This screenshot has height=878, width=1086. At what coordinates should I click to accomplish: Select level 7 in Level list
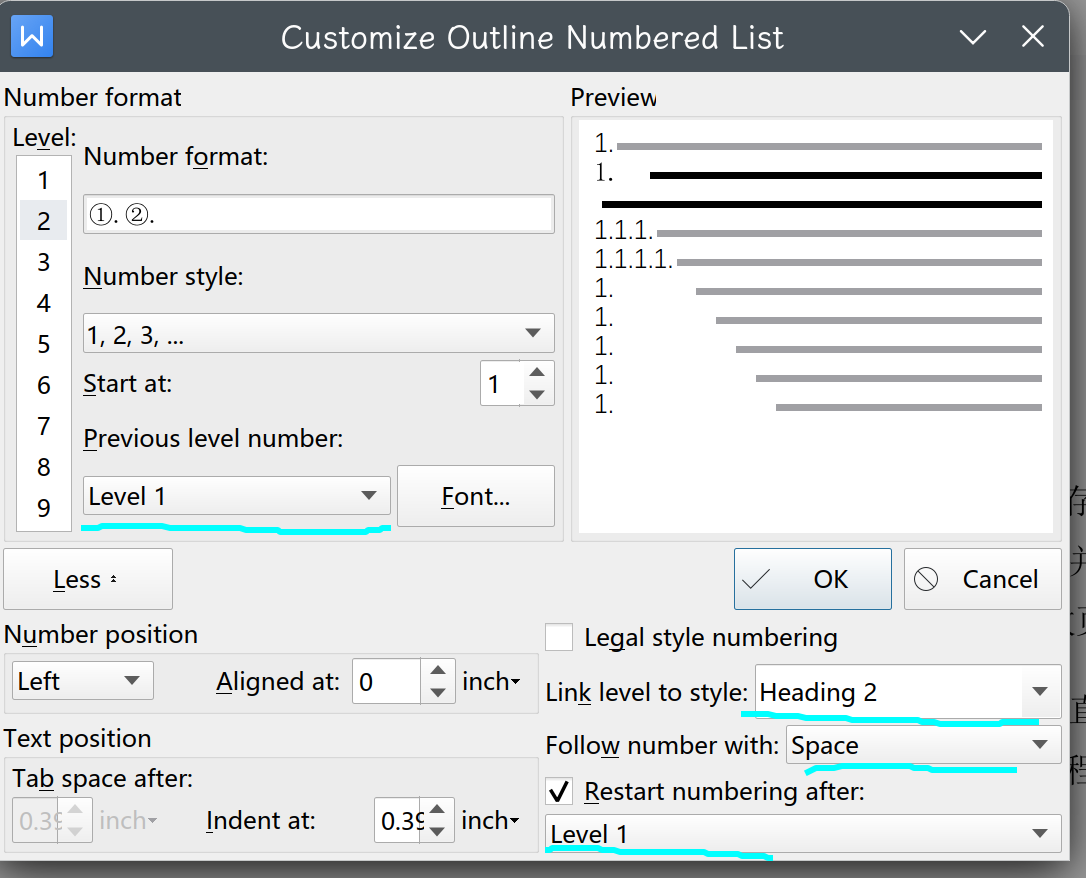click(x=44, y=425)
